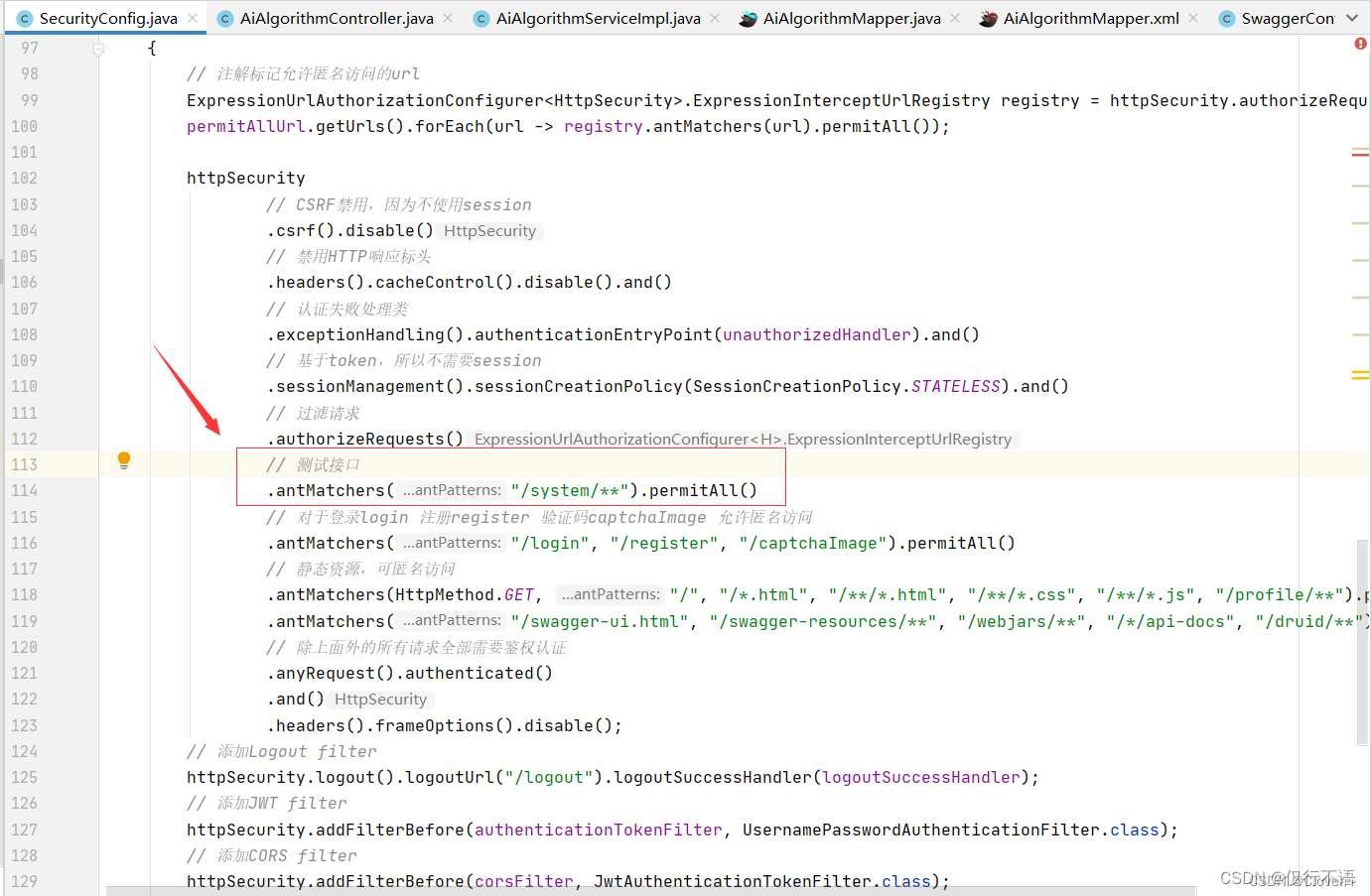Click the HttpSecurity inlay hint on line 104
Image resolution: width=1371 pixels, height=896 pixels.
[x=489, y=231]
